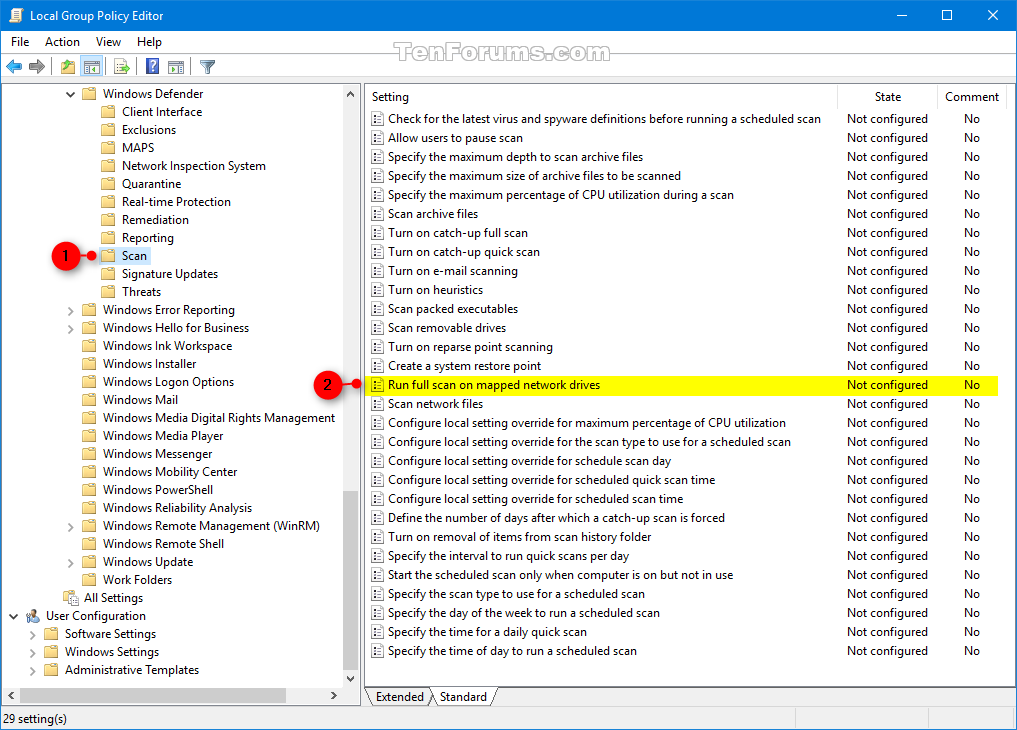Expand the Windows Settings node

click(x=32, y=653)
